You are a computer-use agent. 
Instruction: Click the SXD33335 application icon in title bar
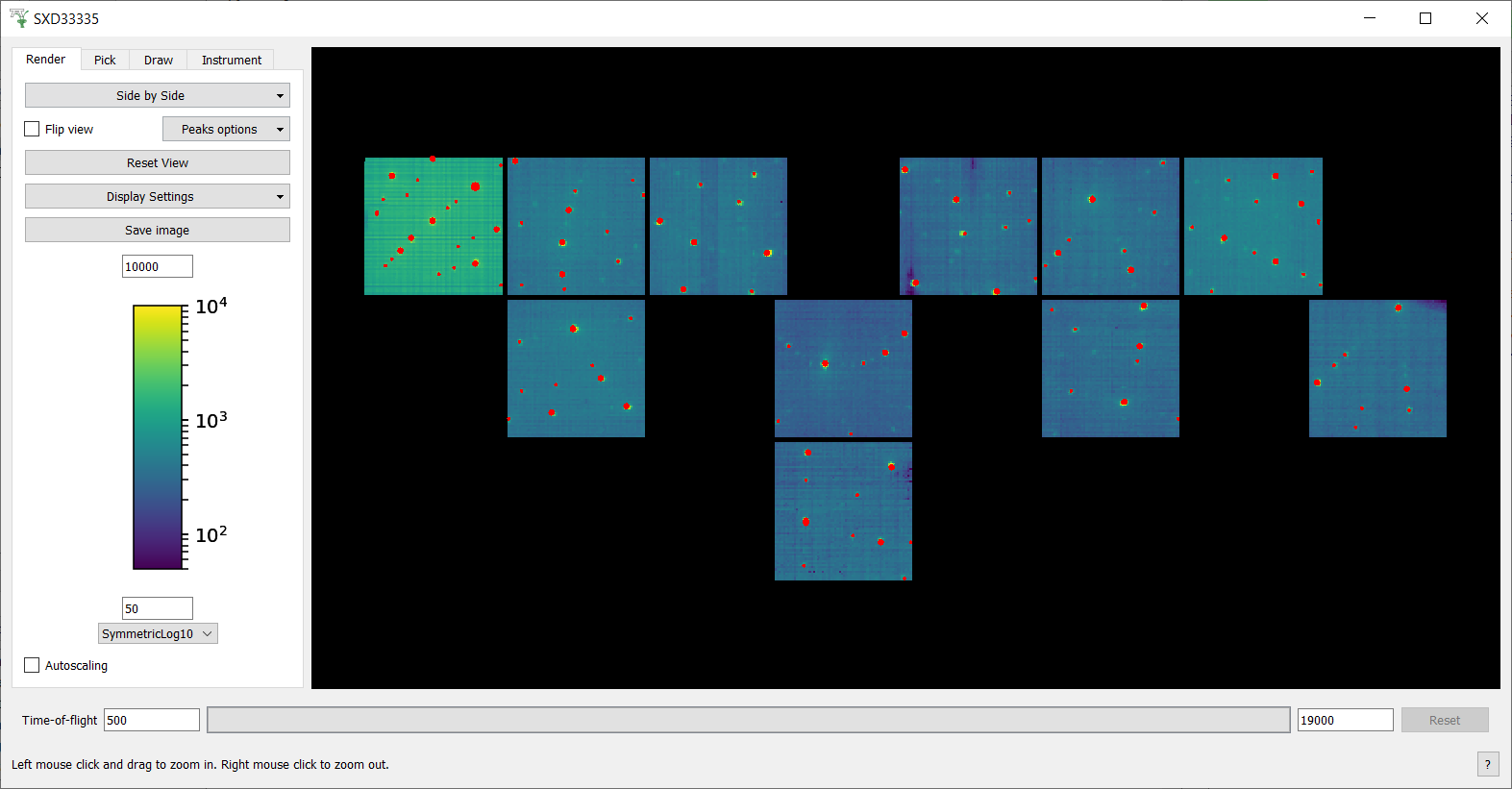click(x=18, y=18)
